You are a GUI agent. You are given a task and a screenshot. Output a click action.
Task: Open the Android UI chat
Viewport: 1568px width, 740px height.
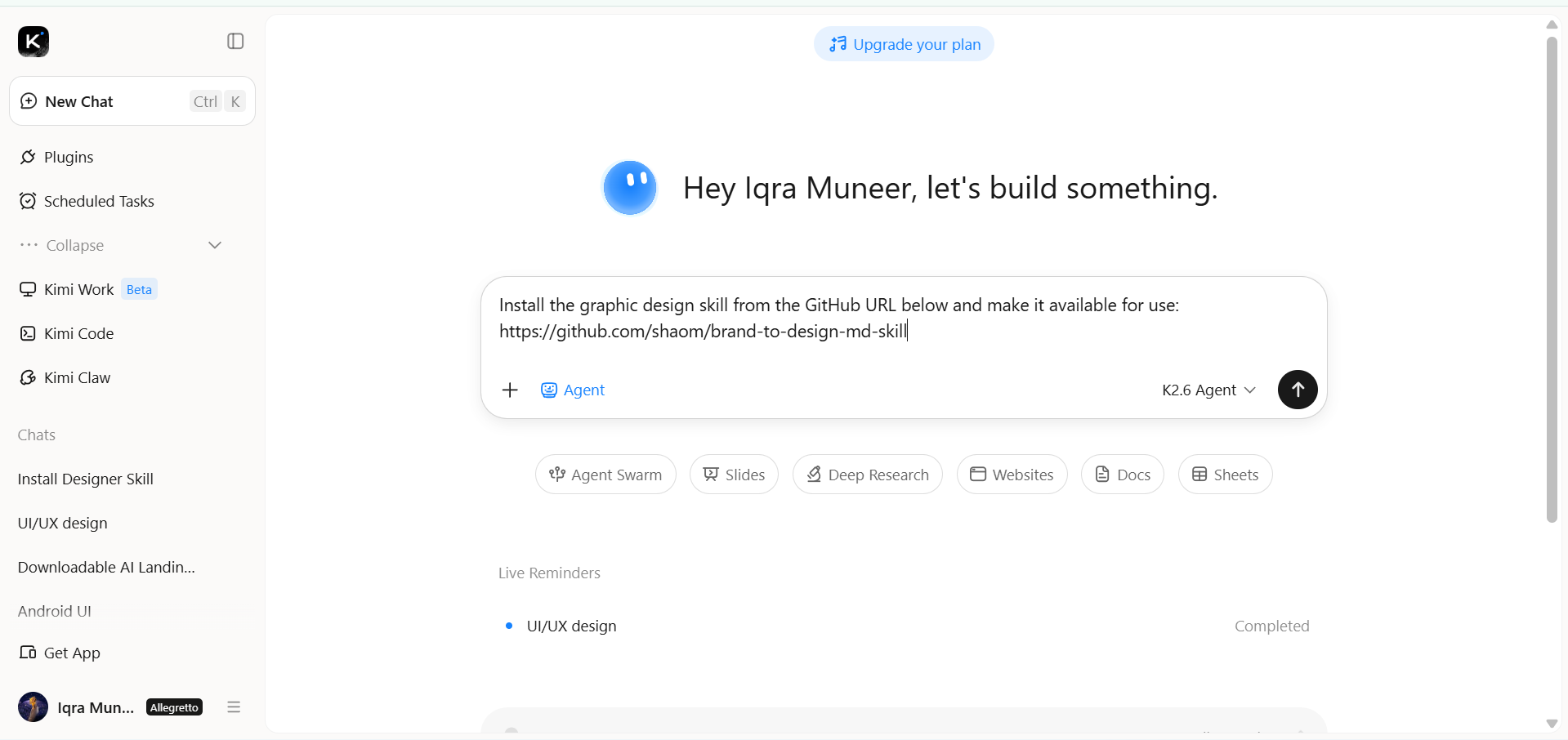pyautogui.click(x=55, y=611)
